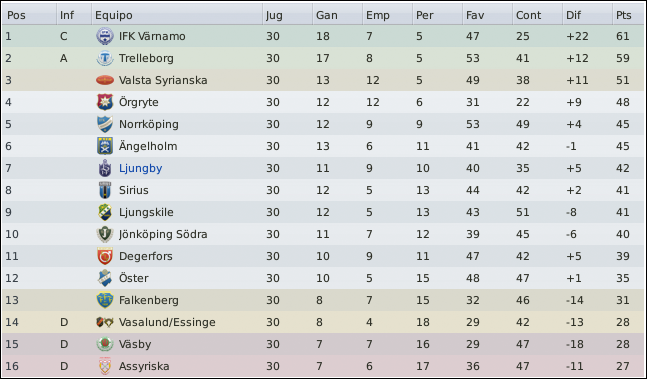Open the Ljungby team link
This screenshot has width=647, height=379.
pyautogui.click(x=140, y=168)
